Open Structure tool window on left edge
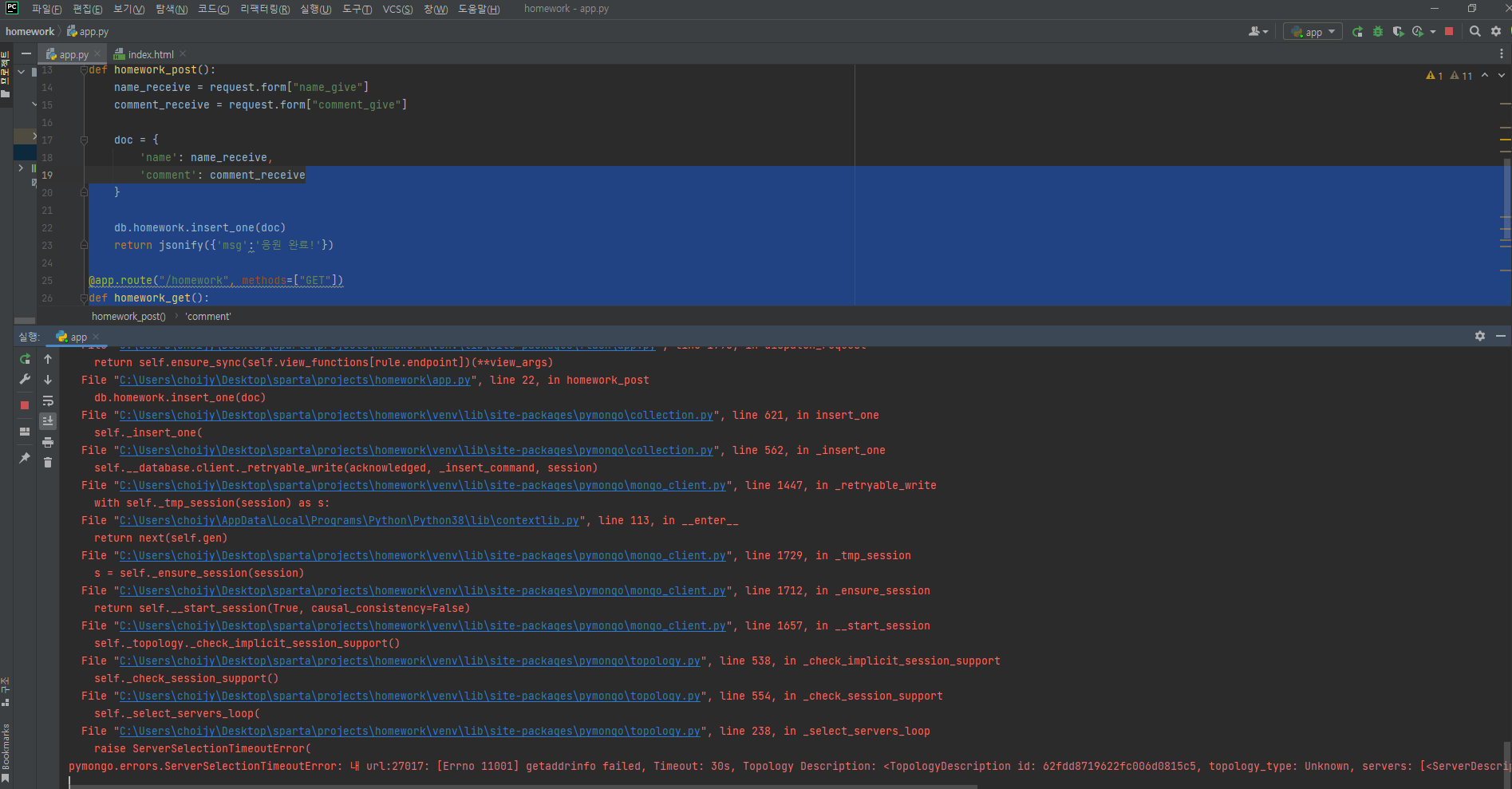Image resolution: width=1512 pixels, height=789 pixels. click(x=6, y=692)
